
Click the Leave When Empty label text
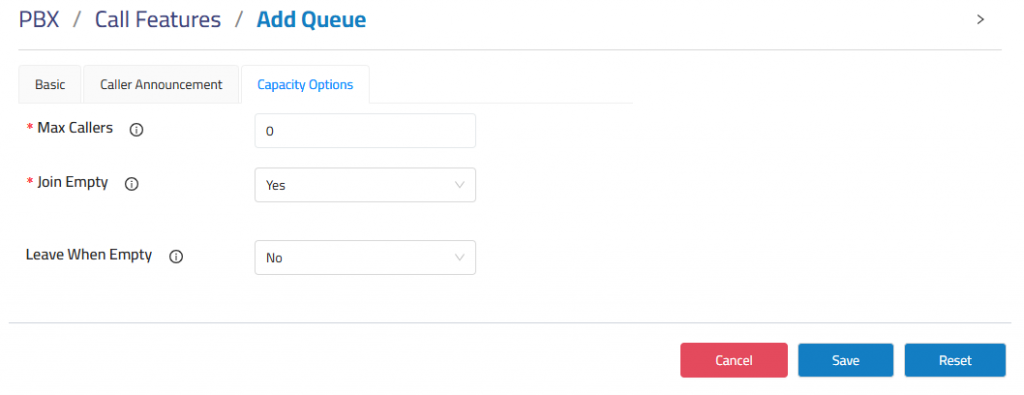click(x=89, y=255)
